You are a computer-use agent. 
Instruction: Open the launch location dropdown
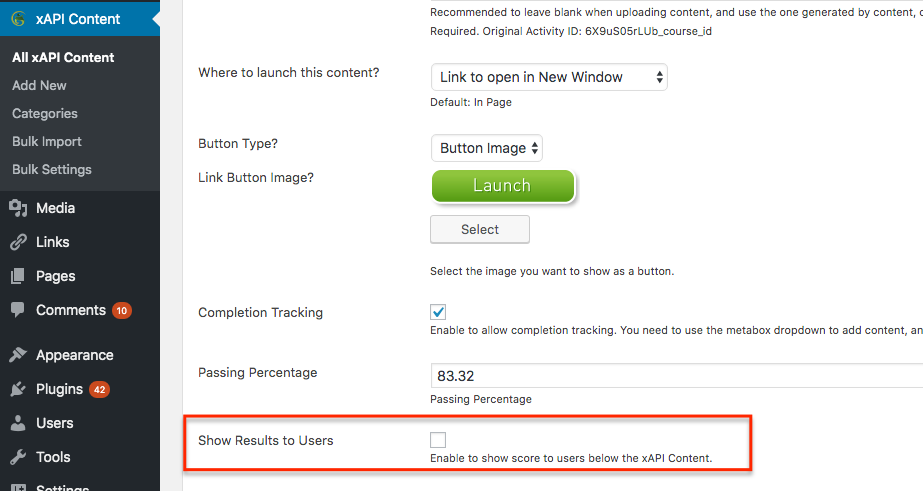[x=549, y=77]
